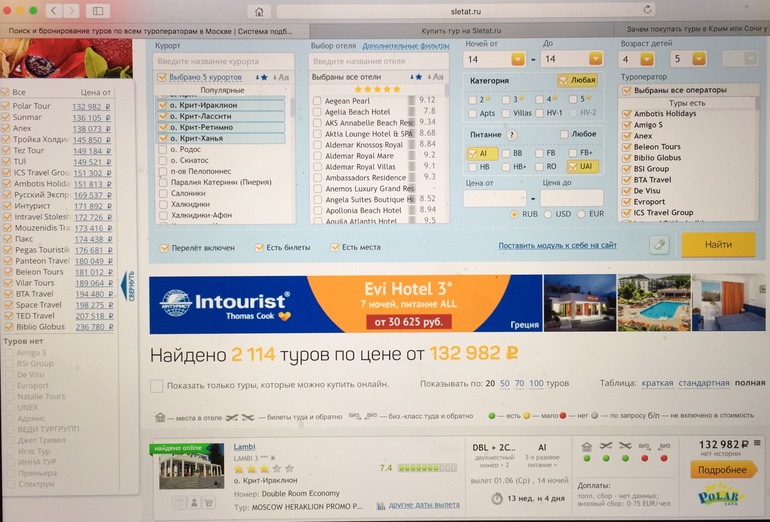This screenshot has width=770, height=522.
Task: Toggle Перелёт включен checkbox
Action: coord(165,248)
